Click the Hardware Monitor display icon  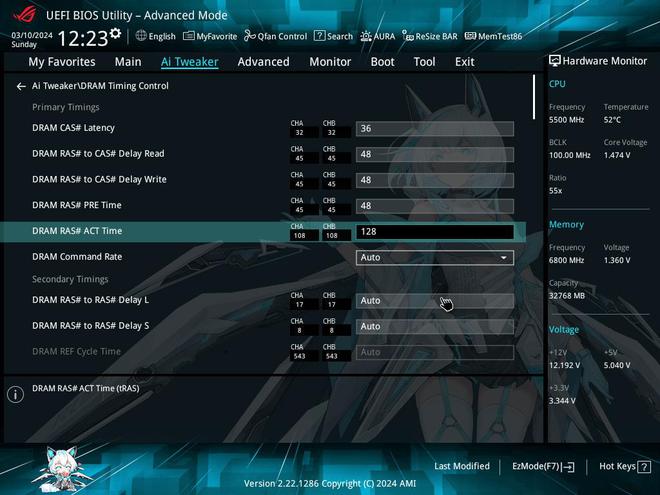[555, 61]
